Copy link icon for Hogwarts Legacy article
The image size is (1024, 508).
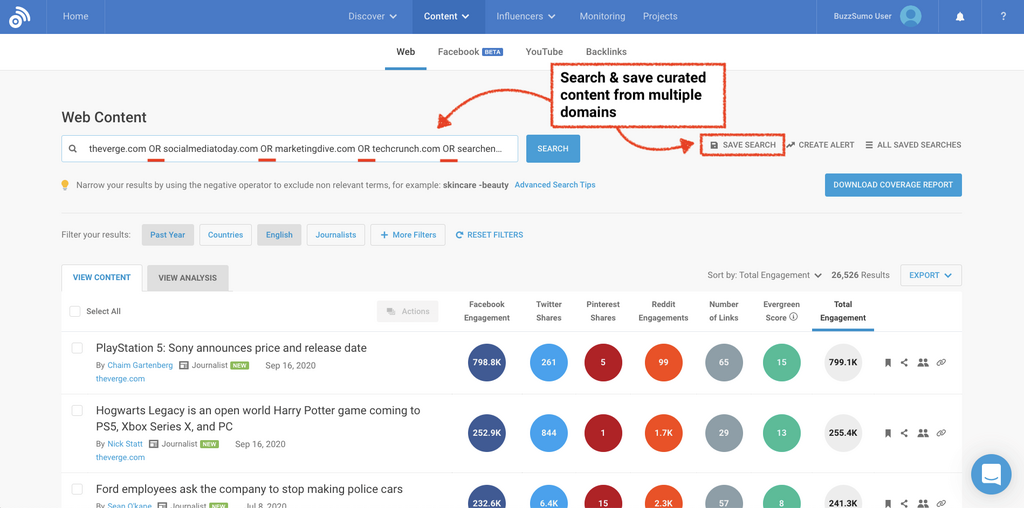(x=941, y=434)
